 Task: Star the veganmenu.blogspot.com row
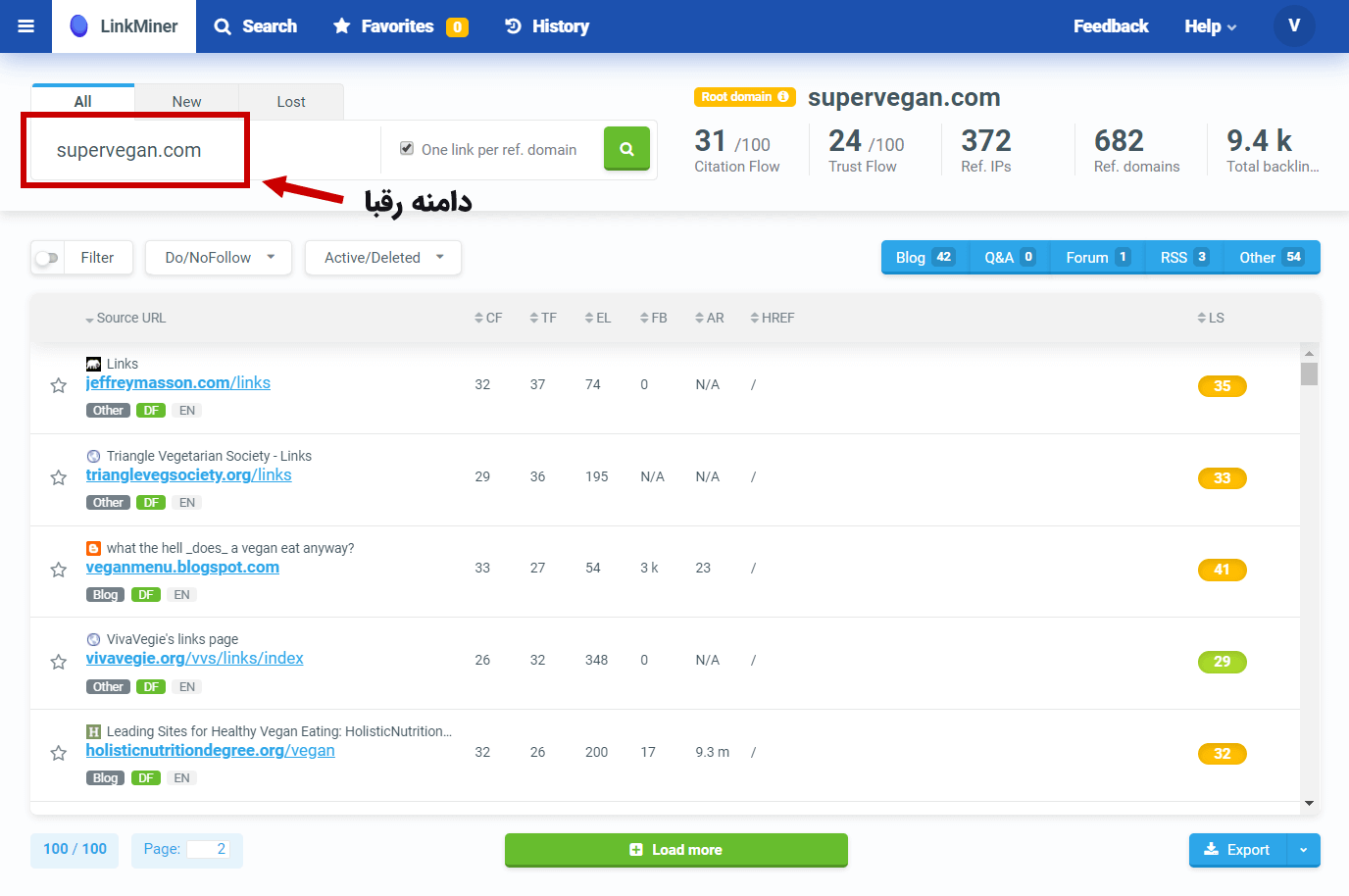59,570
